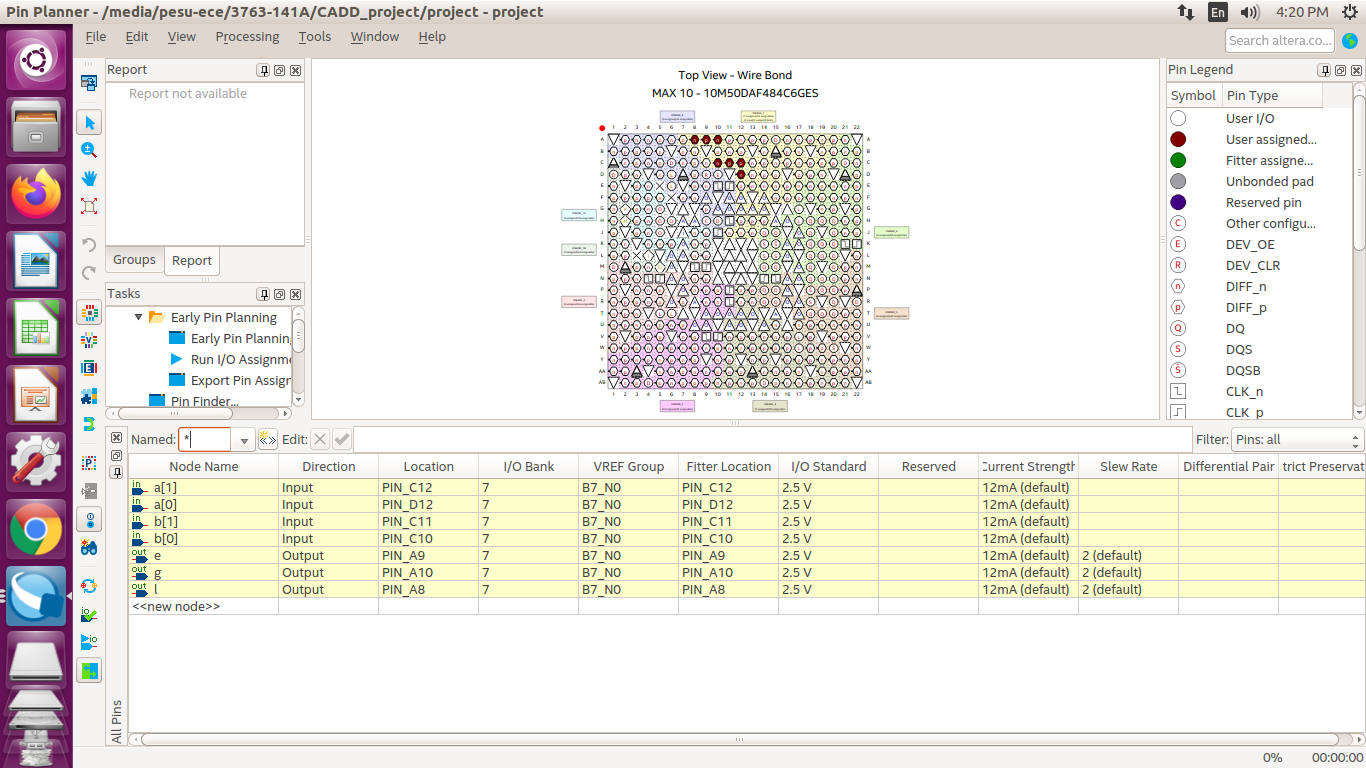Click the topmost icon in left toolbar
This screenshot has height=768, width=1366.
pyautogui.click(x=89, y=85)
